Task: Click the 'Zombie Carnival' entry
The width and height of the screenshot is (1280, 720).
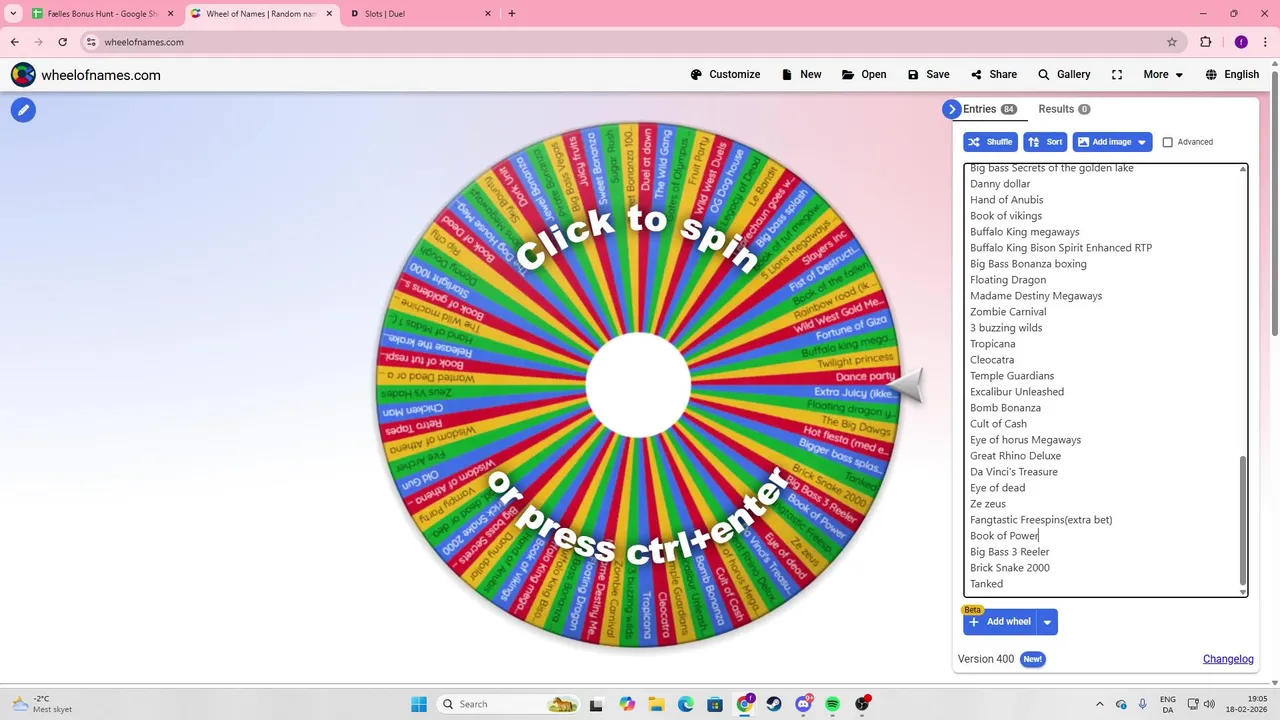Action: coord(1008,312)
